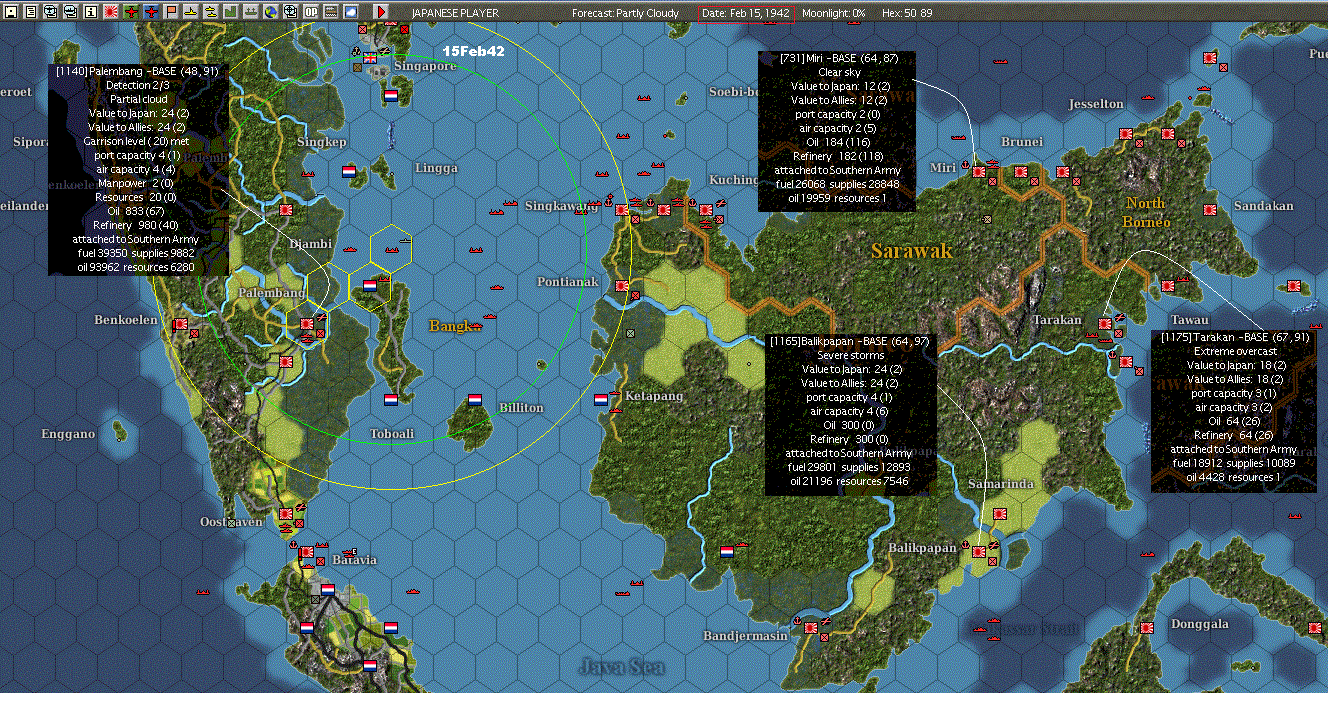The image size is (1333, 701).
Task: Click the Japanese rising sun toolbar icon
Action: pyautogui.click(x=111, y=12)
